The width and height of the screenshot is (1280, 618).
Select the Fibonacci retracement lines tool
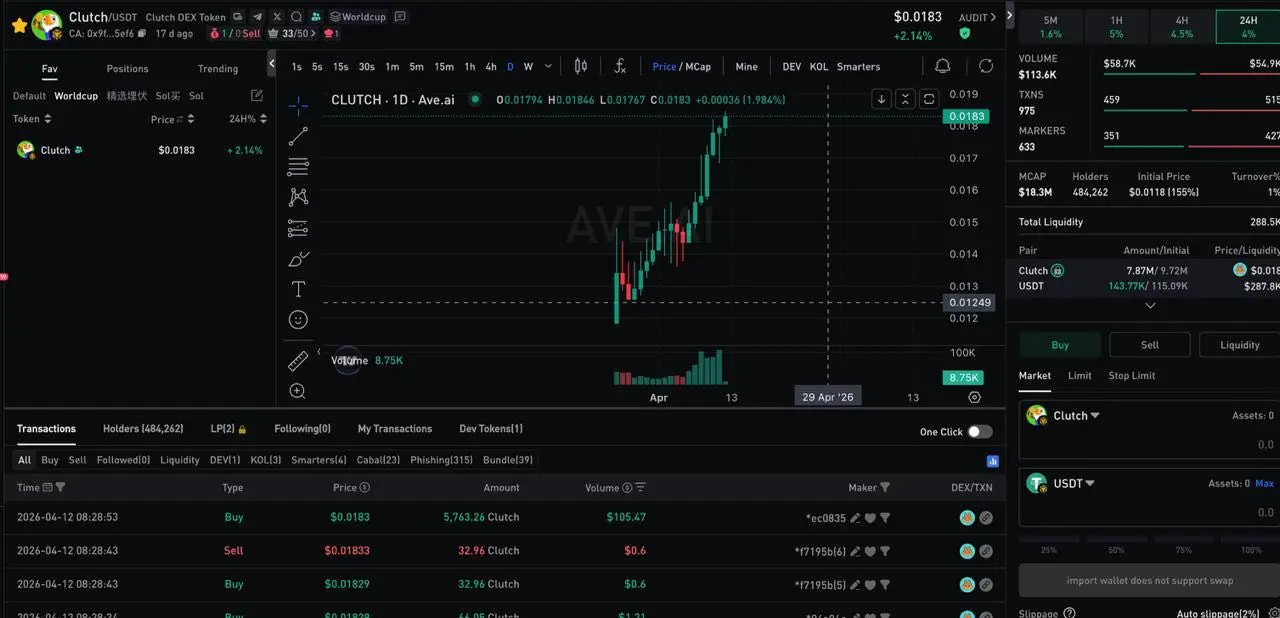[x=298, y=167]
